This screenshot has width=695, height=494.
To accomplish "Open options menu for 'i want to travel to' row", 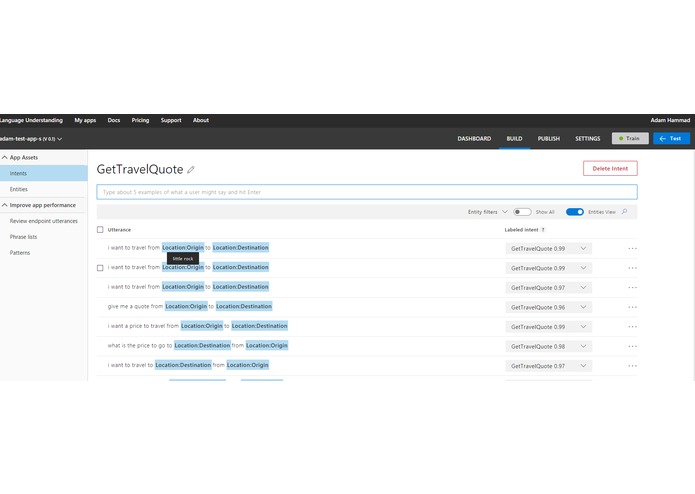I will pyautogui.click(x=633, y=366).
